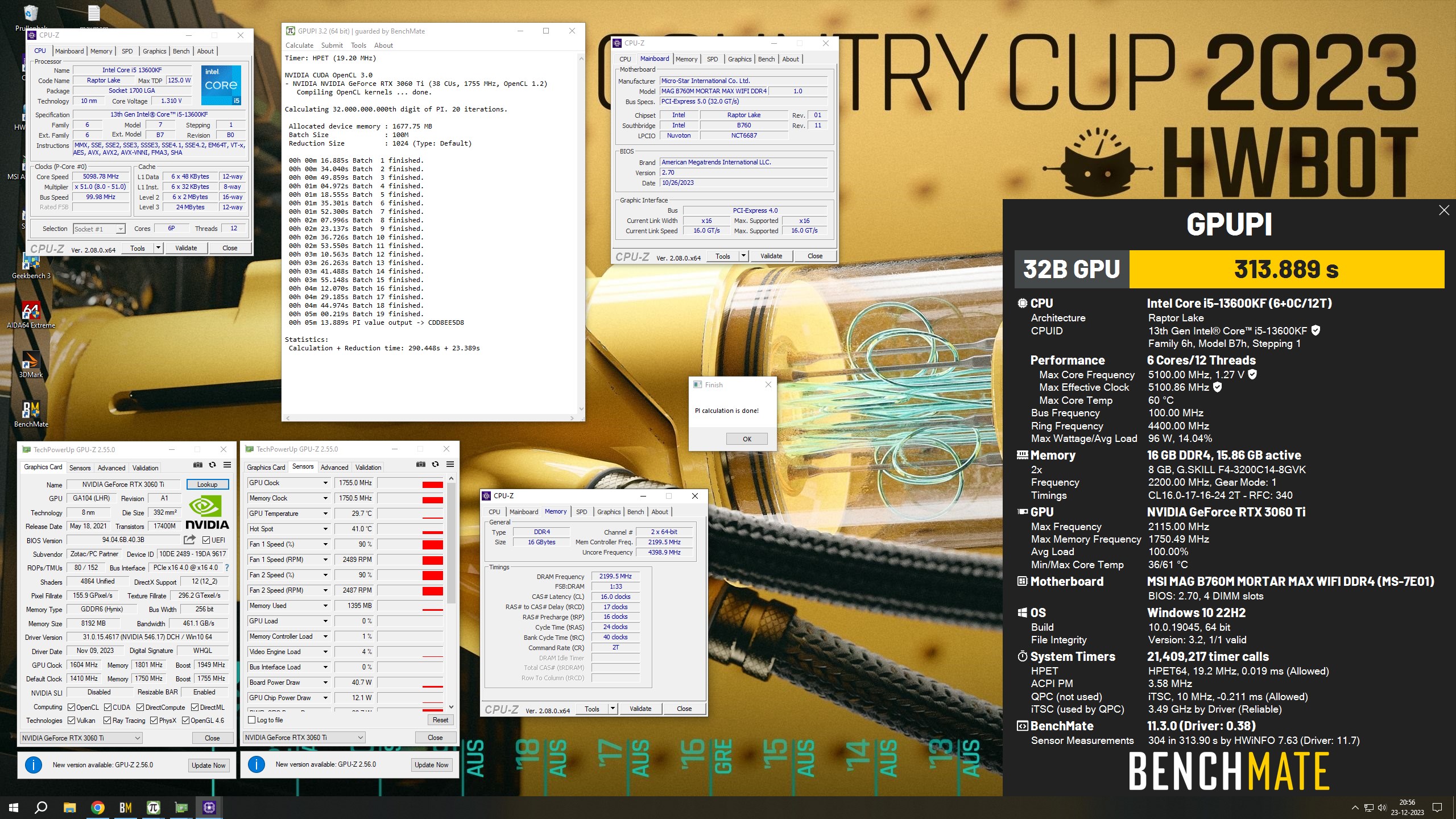Open Google Chrome from taskbar
1456x819 pixels.
pos(98,807)
